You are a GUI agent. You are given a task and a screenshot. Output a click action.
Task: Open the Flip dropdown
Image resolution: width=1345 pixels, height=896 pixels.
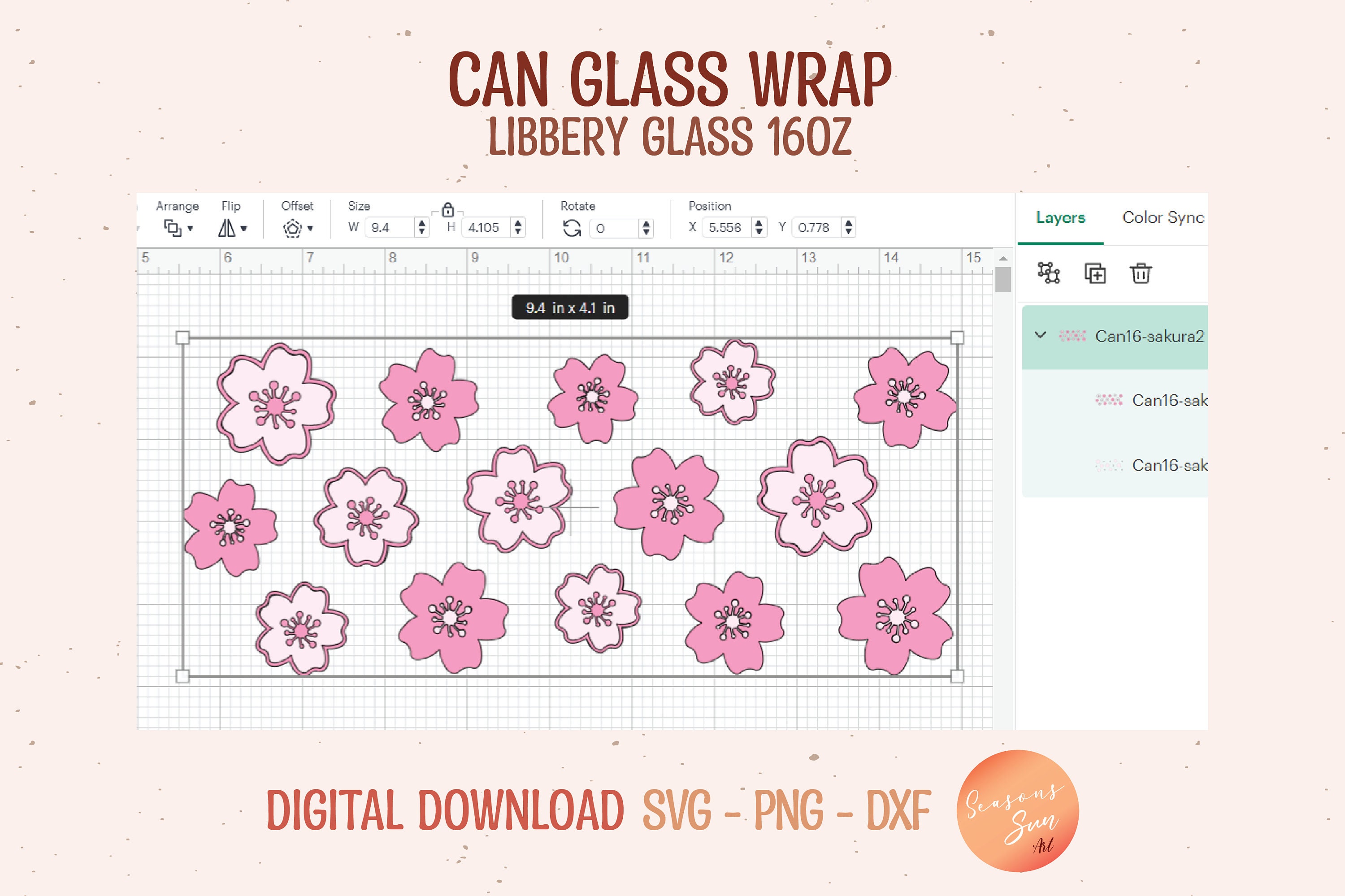tap(232, 228)
